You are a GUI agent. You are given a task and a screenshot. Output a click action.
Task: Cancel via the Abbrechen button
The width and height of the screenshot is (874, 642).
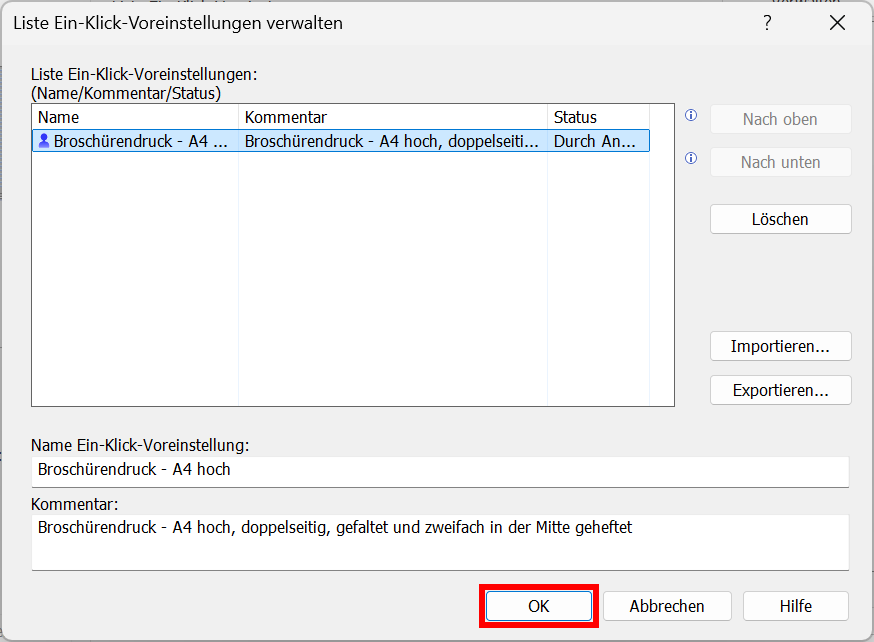pos(667,606)
